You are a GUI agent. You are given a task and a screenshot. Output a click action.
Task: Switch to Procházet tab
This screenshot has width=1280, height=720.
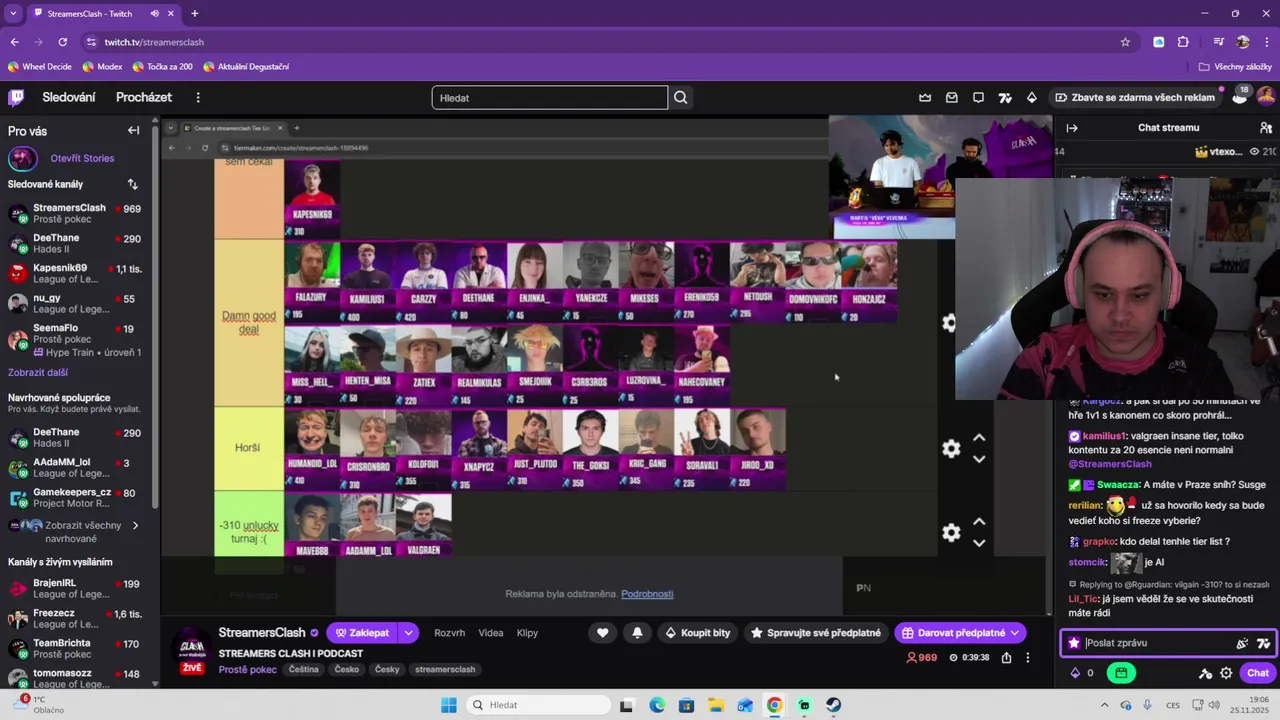144,97
